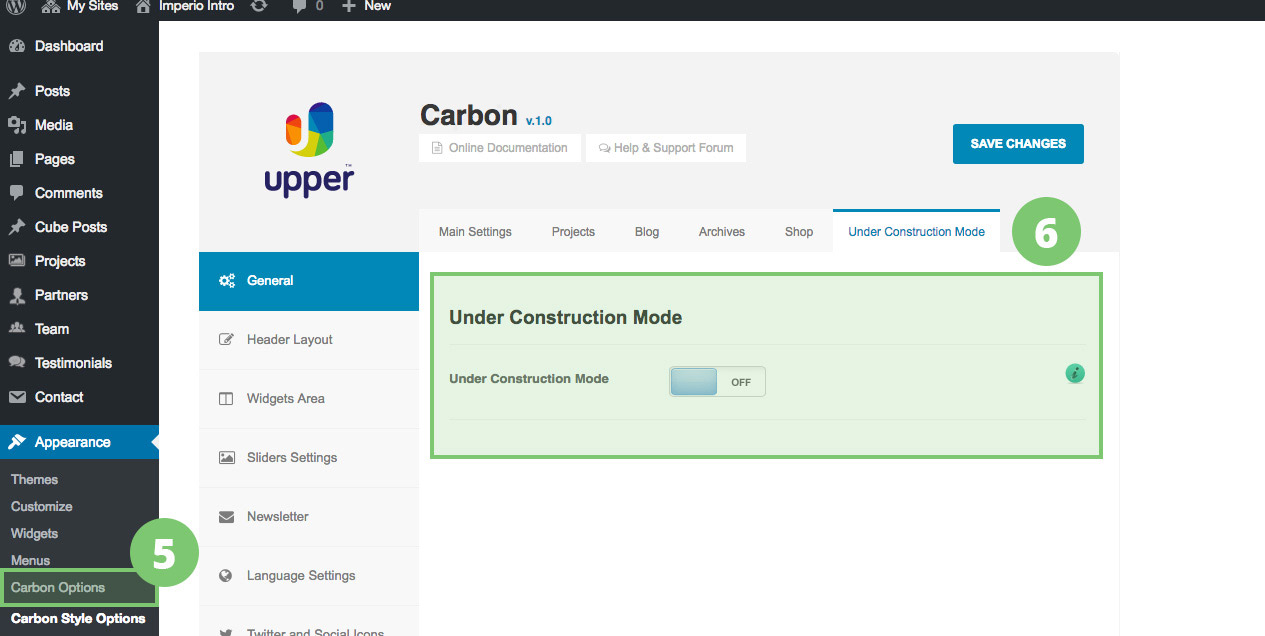Toggle the Under Construction Mode switch

[x=717, y=382]
